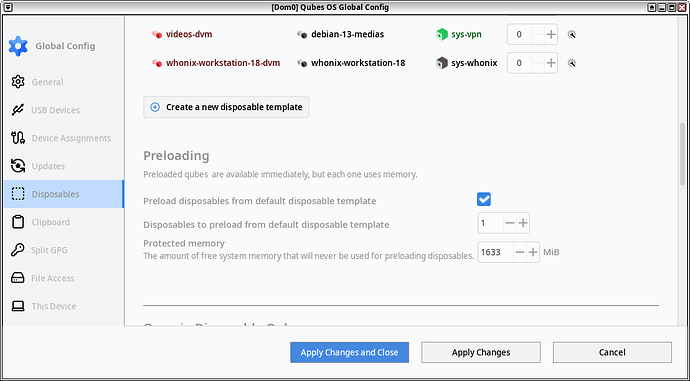690x381 pixels.
Task: Increase protected memory value with plus
Action: tap(533, 252)
